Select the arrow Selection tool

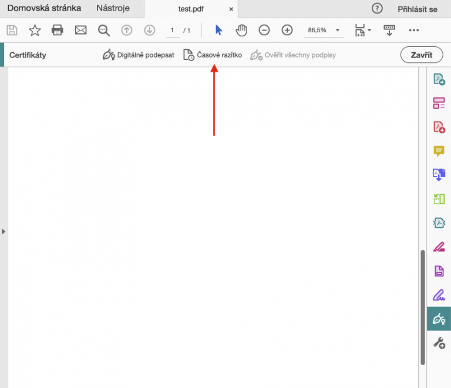click(x=219, y=30)
